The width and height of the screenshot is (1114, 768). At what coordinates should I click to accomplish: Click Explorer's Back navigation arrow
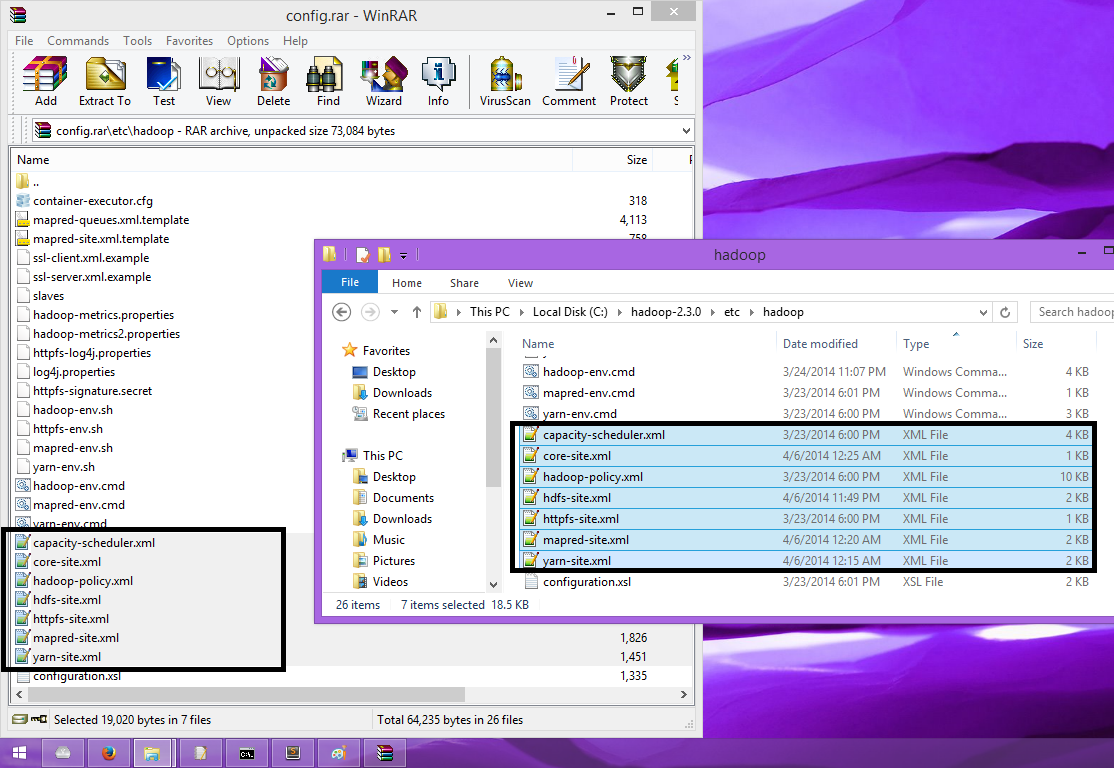(342, 312)
